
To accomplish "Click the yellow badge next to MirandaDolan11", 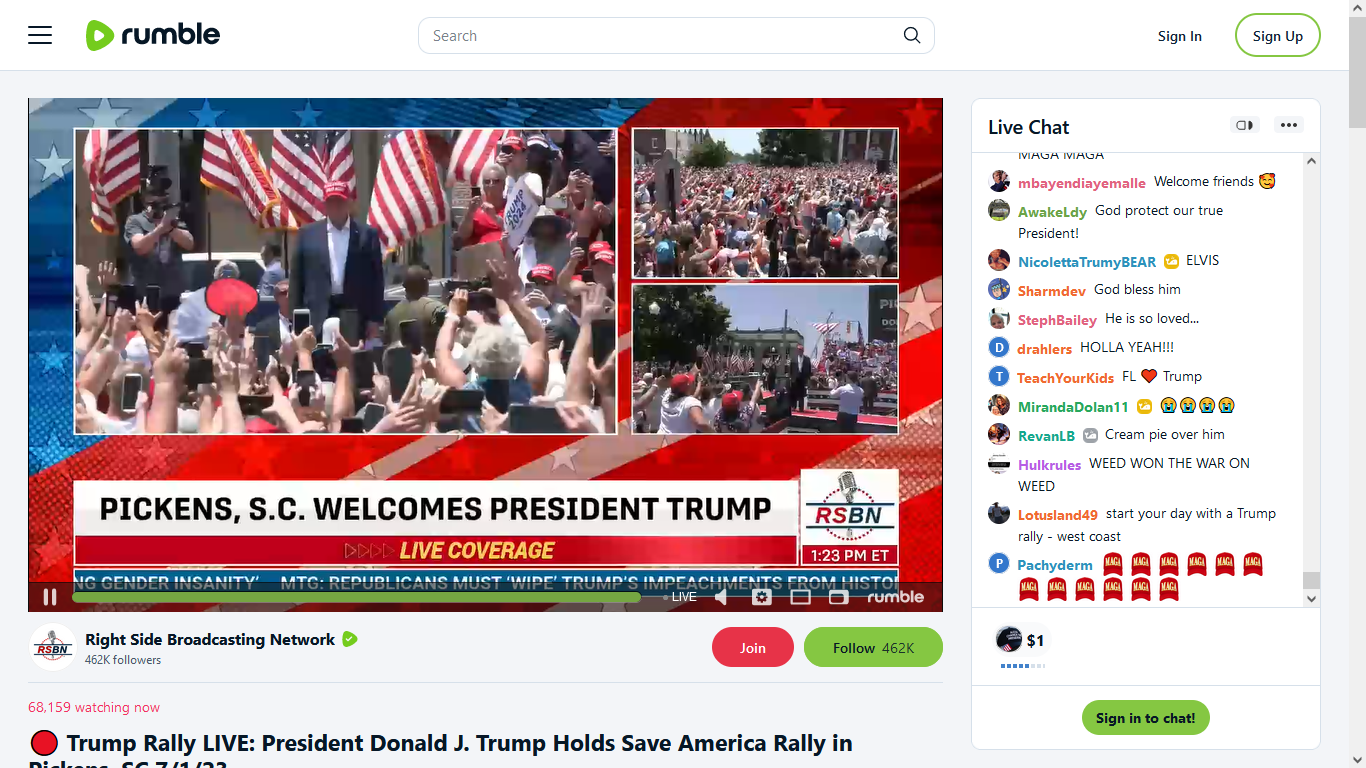I will coord(1145,406).
